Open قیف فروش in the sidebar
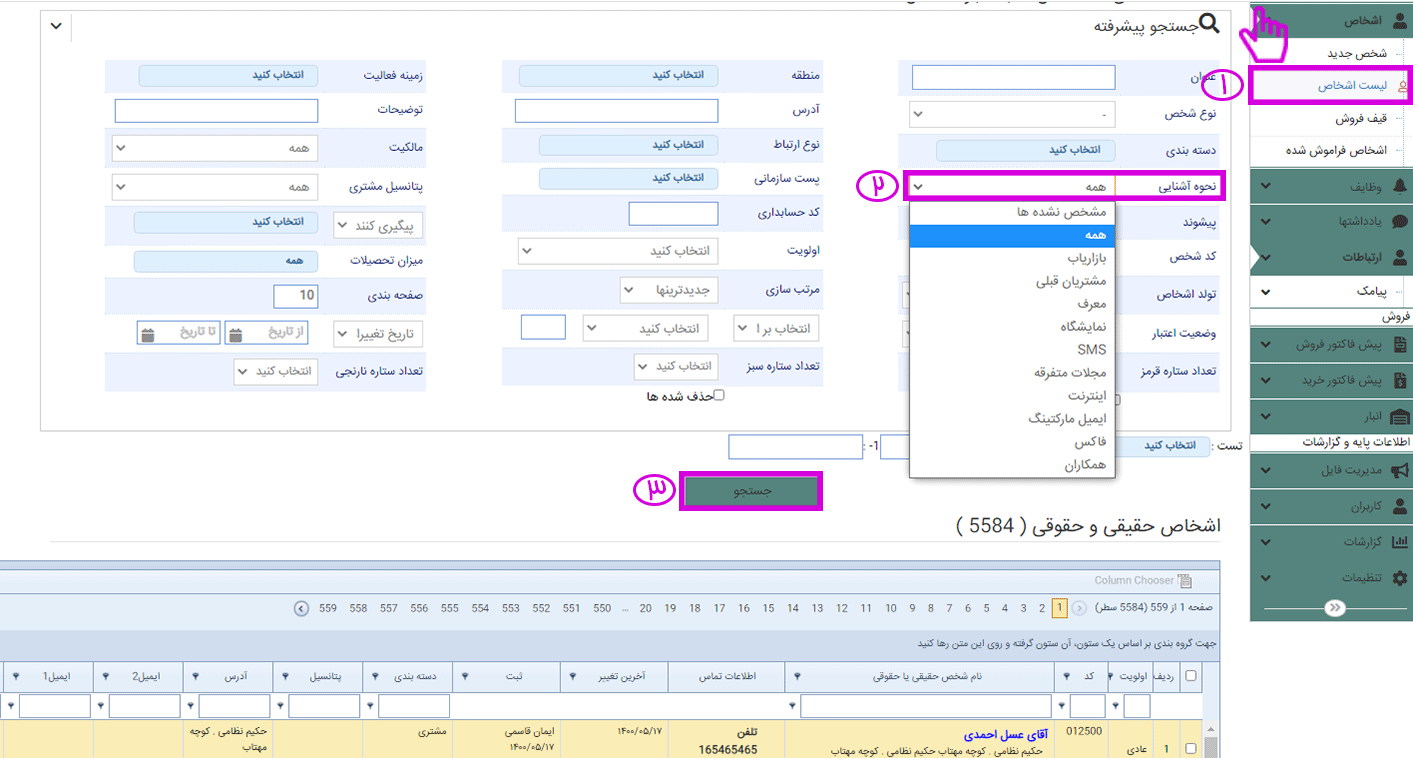Image resolution: width=1413 pixels, height=758 pixels. click(1361, 118)
